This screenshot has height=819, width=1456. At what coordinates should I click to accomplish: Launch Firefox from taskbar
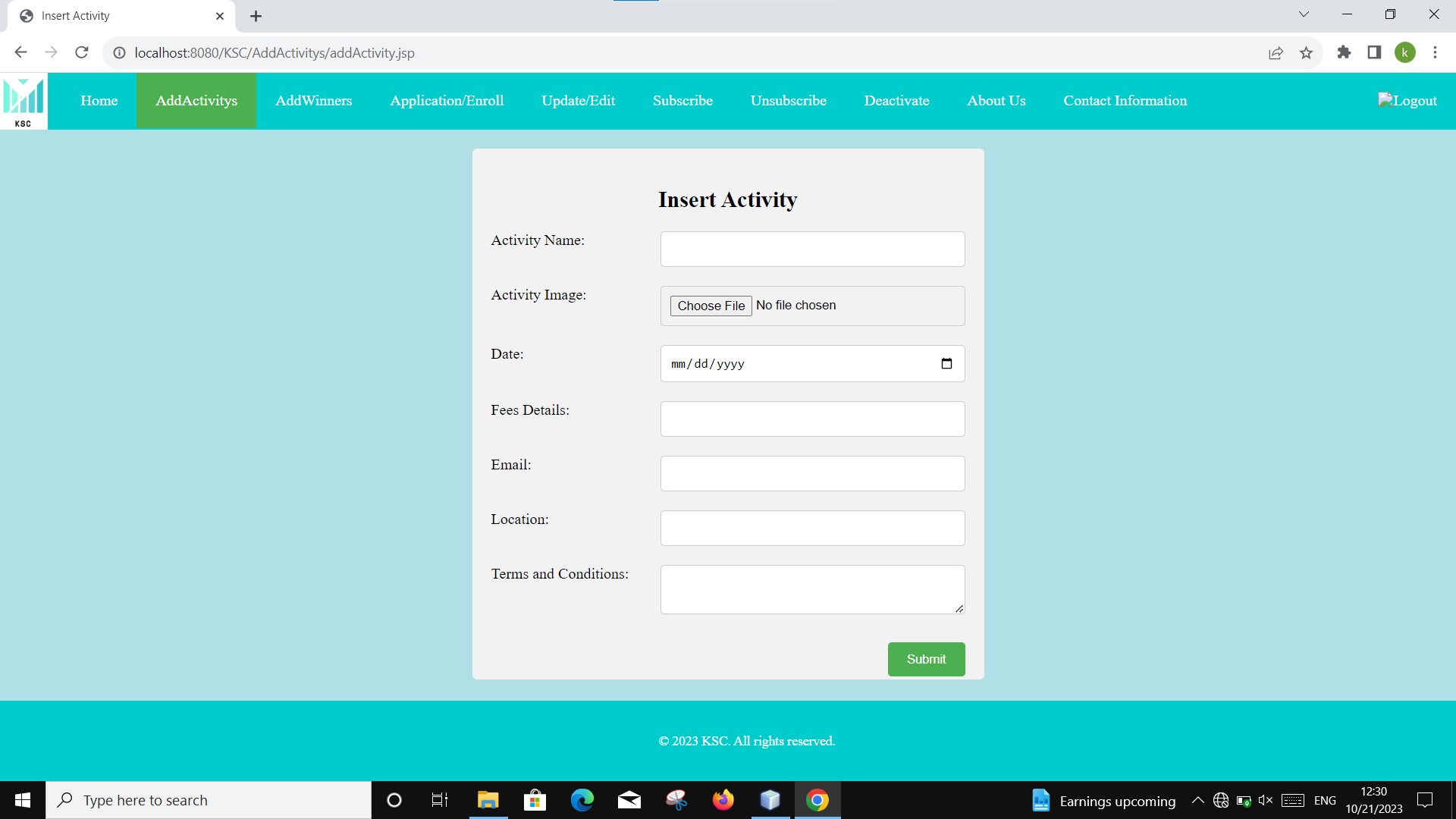click(x=723, y=800)
